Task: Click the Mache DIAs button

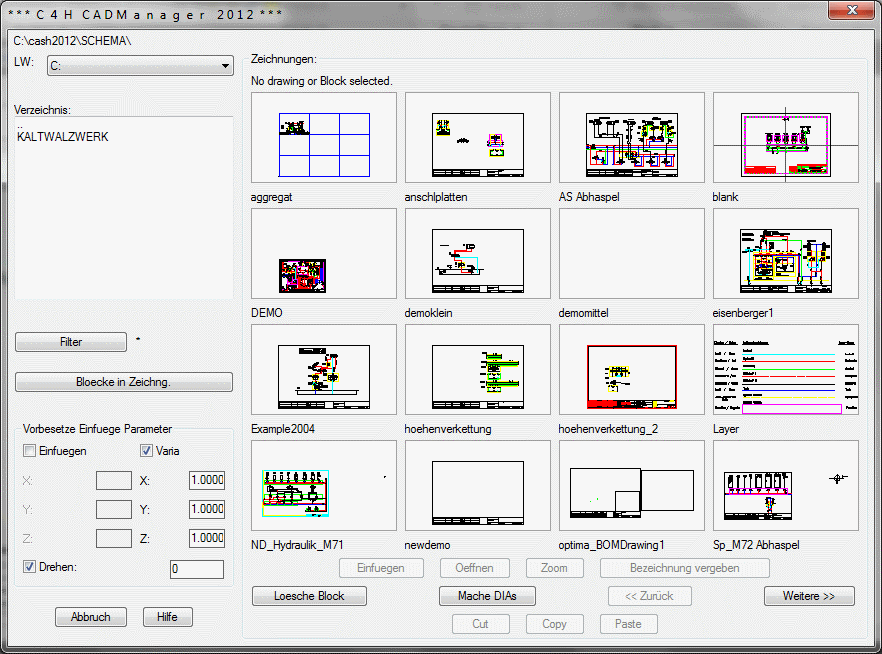Action: [488, 596]
